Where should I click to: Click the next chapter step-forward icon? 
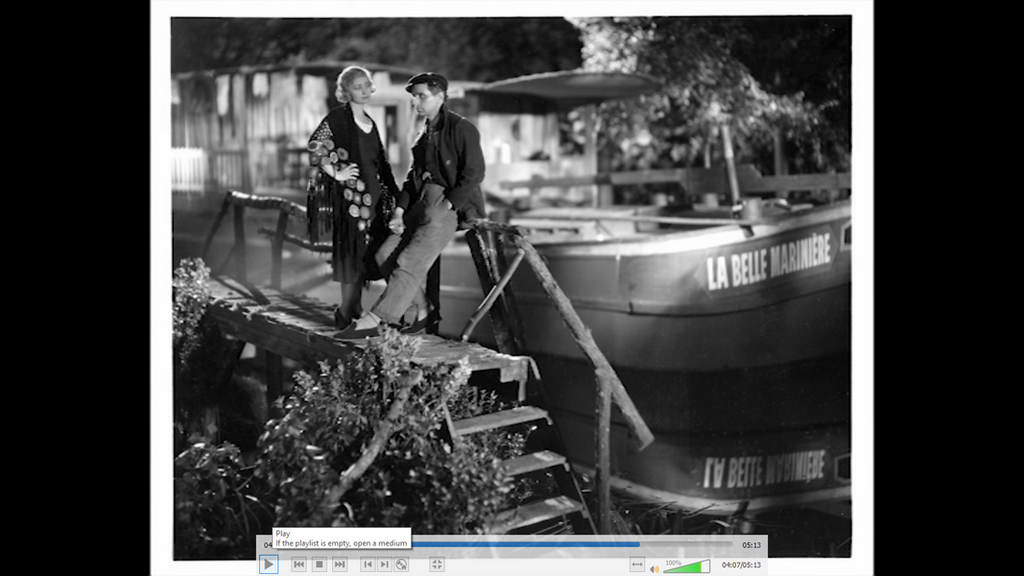pos(385,565)
